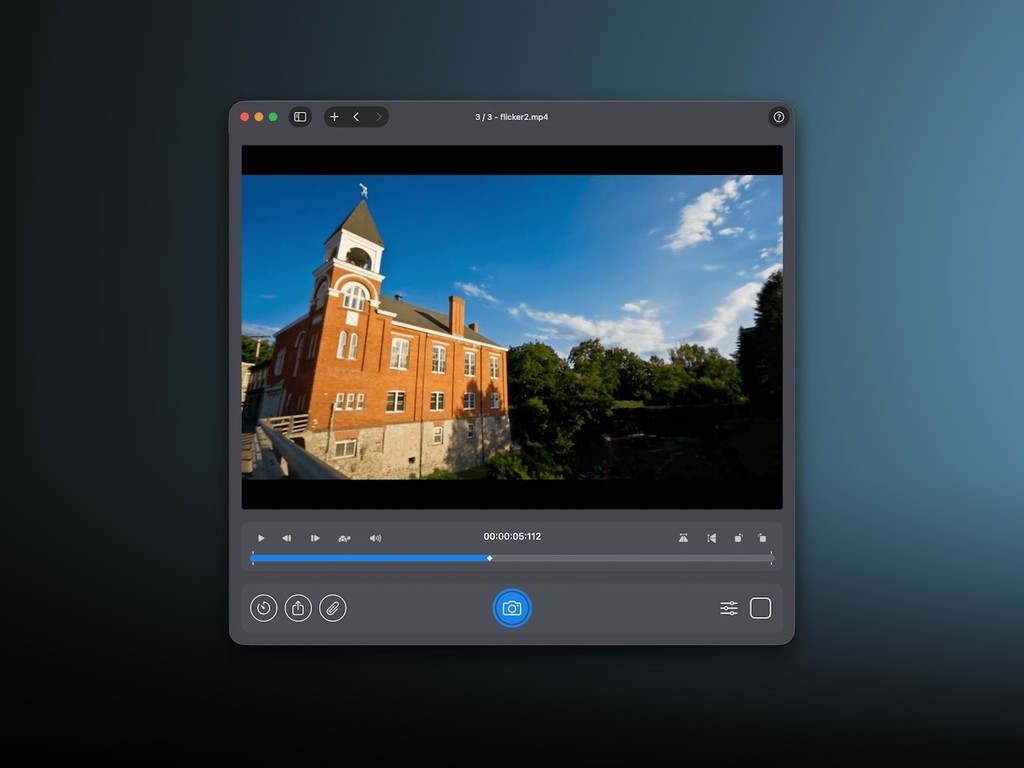This screenshot has height=768, width=1024.
Task: Click the rotate clockwise icon
Action: [x=738, y=538]
